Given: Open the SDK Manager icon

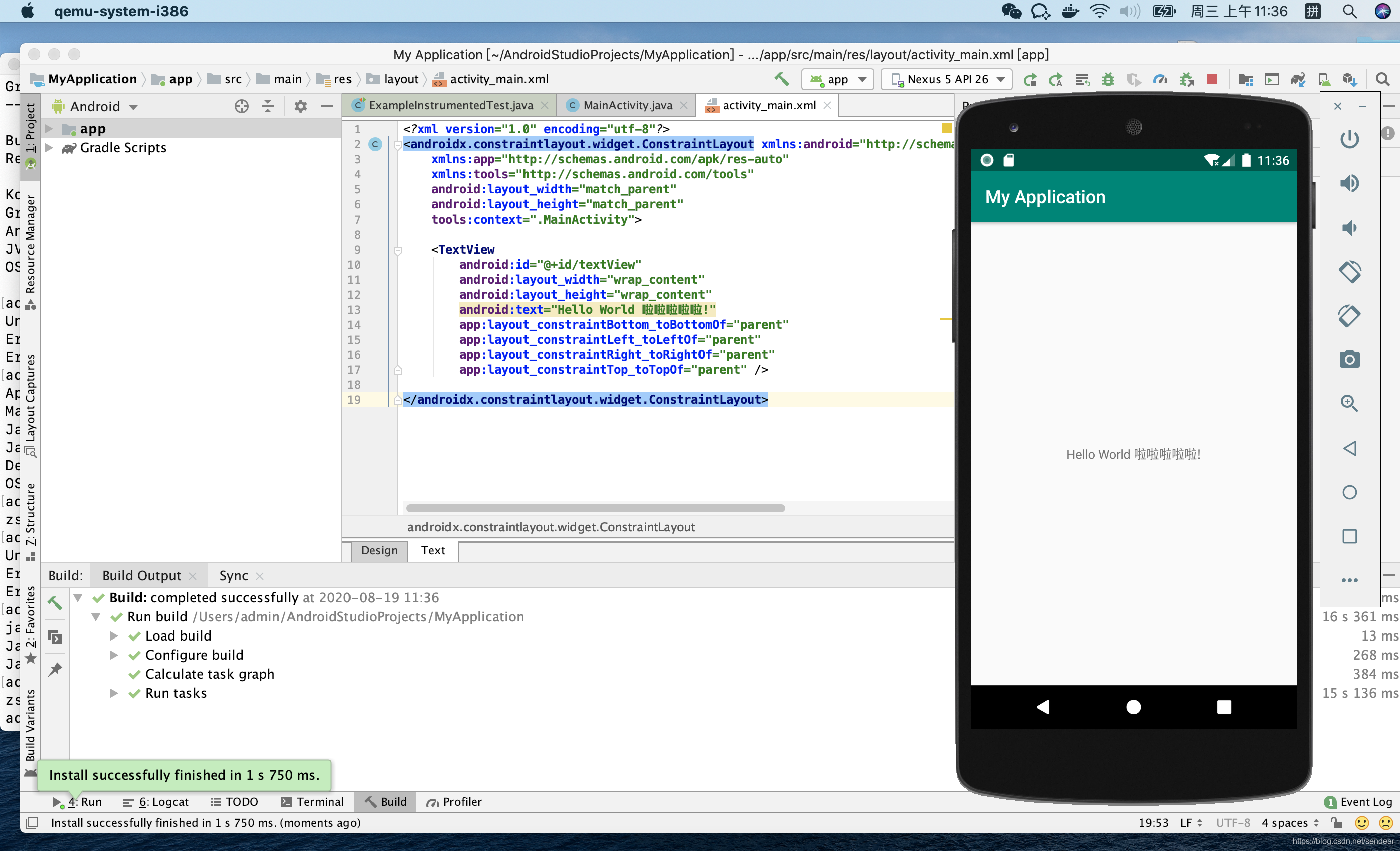Looking at the screenshot, I should point(1350,80).
